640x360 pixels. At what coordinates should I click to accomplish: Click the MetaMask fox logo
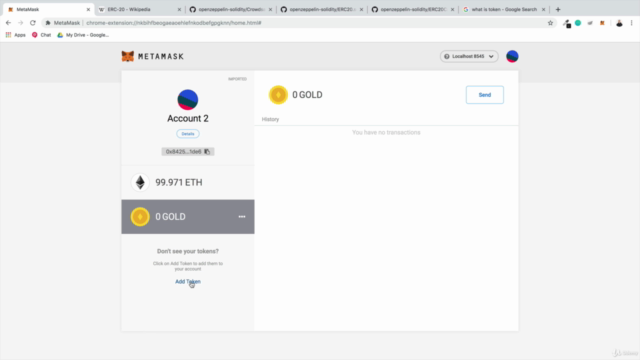click(128, 56)
